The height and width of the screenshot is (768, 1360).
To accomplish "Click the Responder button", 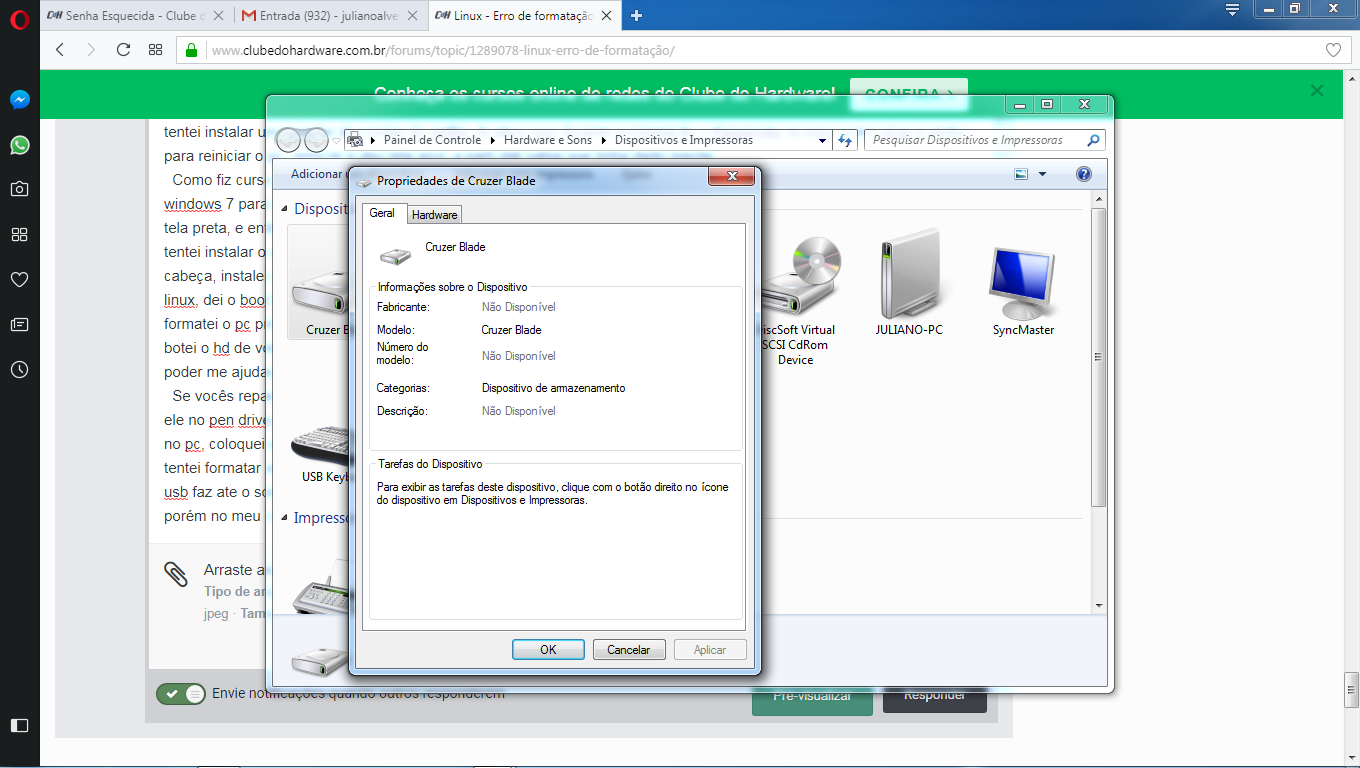I will click(x=934, y=695).
